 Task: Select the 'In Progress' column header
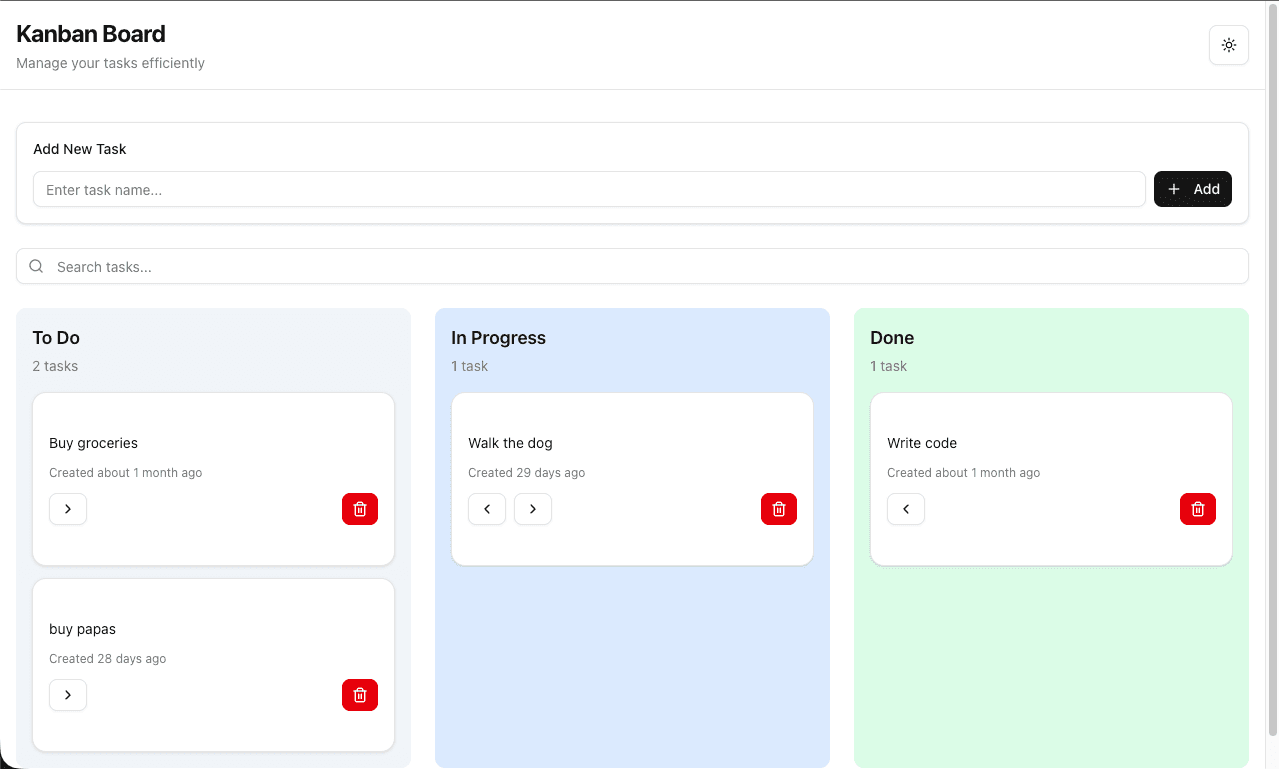click(498, 338)
